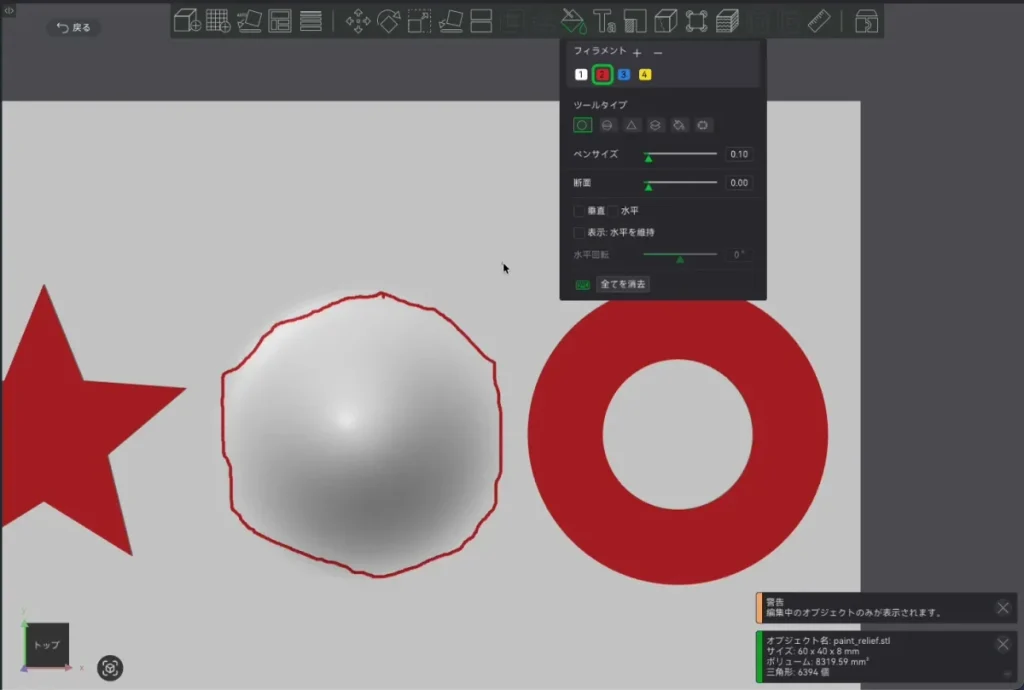
Task: Remove a filament with the minus button
Action: pos(658,53)
